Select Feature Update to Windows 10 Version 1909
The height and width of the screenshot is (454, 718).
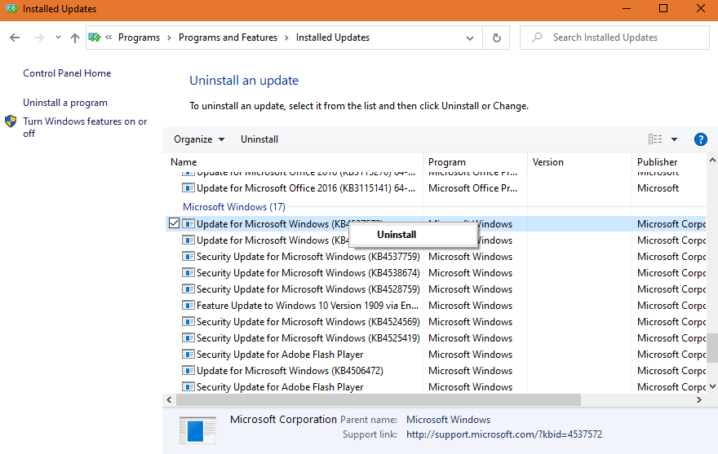pyautogui.click(x=307, y=306)
